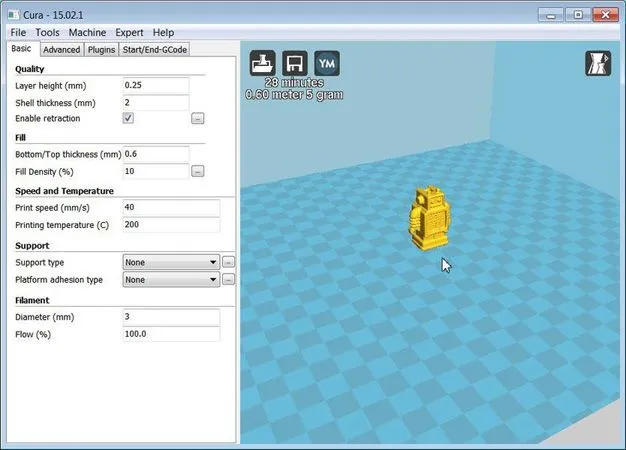Click the filament Diameter input field
Screen dimensions: 626x450
pyautogui.click(x=171, y=317)
